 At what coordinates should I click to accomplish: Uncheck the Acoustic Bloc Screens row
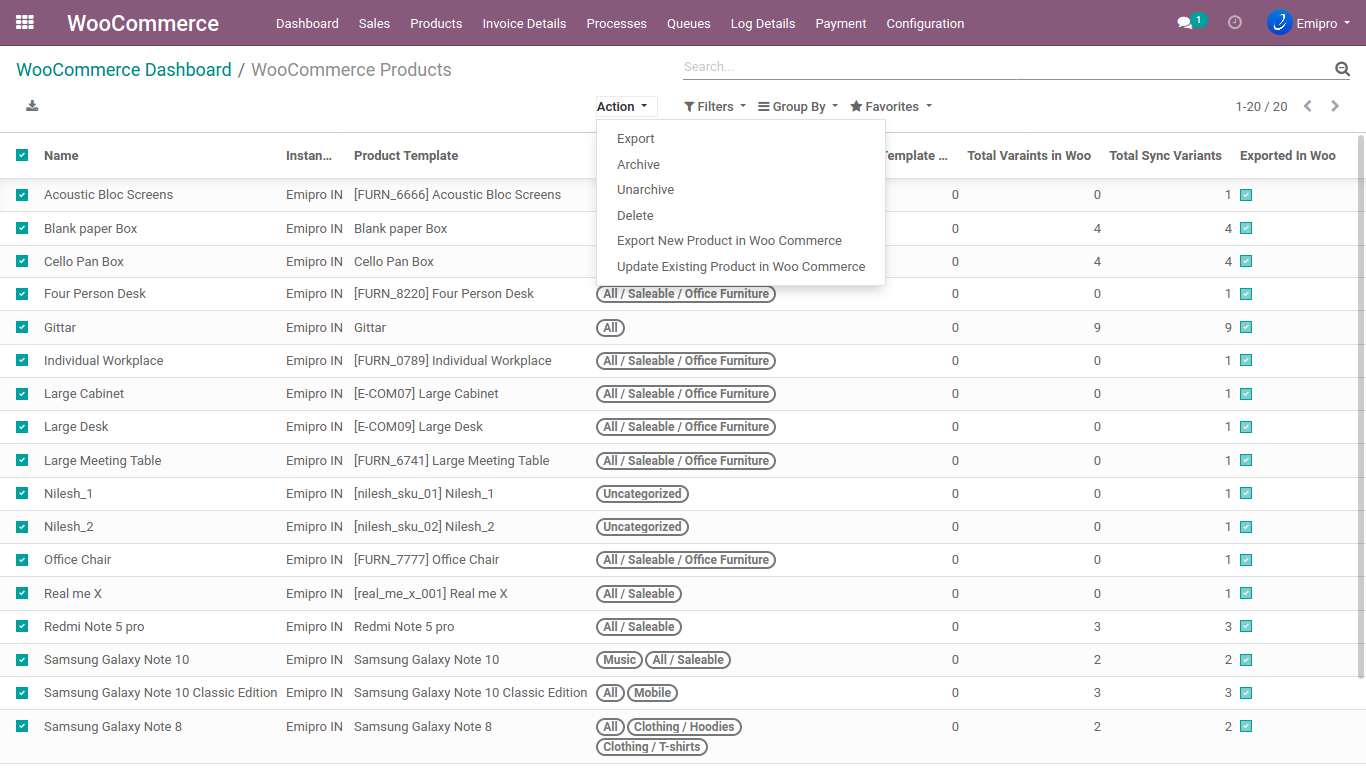[x=22, y=195]
